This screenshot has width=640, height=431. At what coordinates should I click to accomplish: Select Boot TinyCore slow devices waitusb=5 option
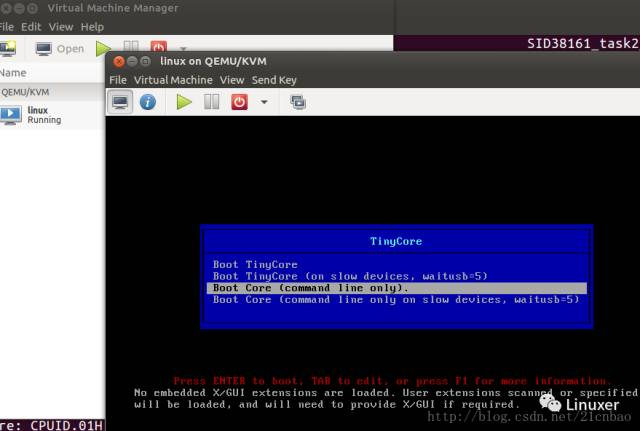point(350,276)
